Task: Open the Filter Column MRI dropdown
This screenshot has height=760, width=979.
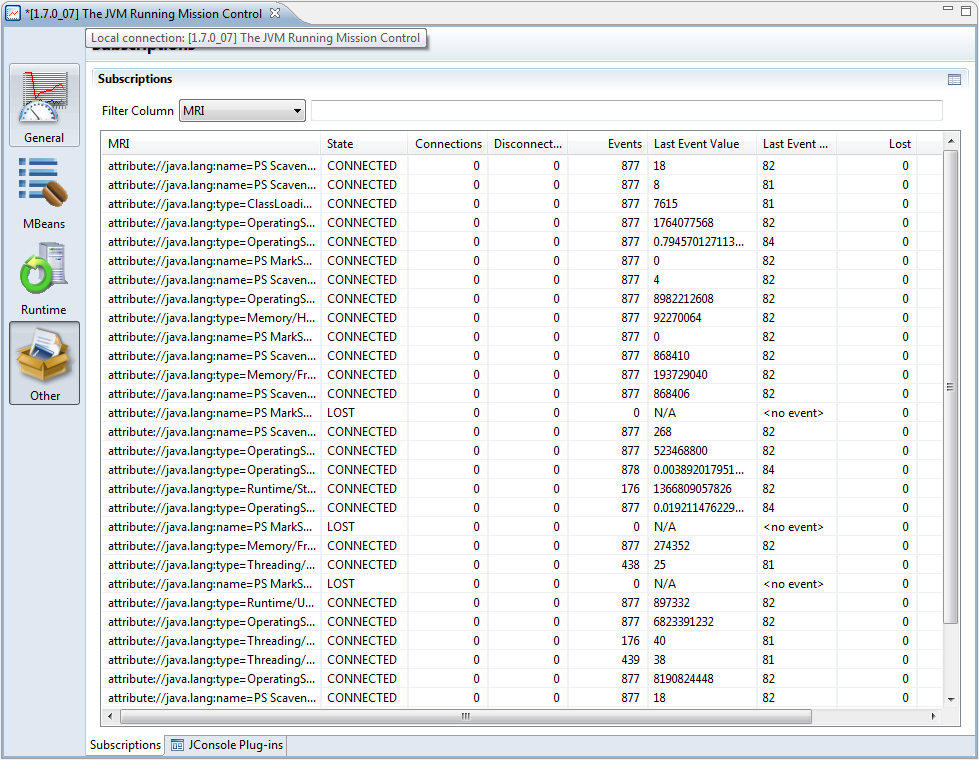Action: coord(242,111)
